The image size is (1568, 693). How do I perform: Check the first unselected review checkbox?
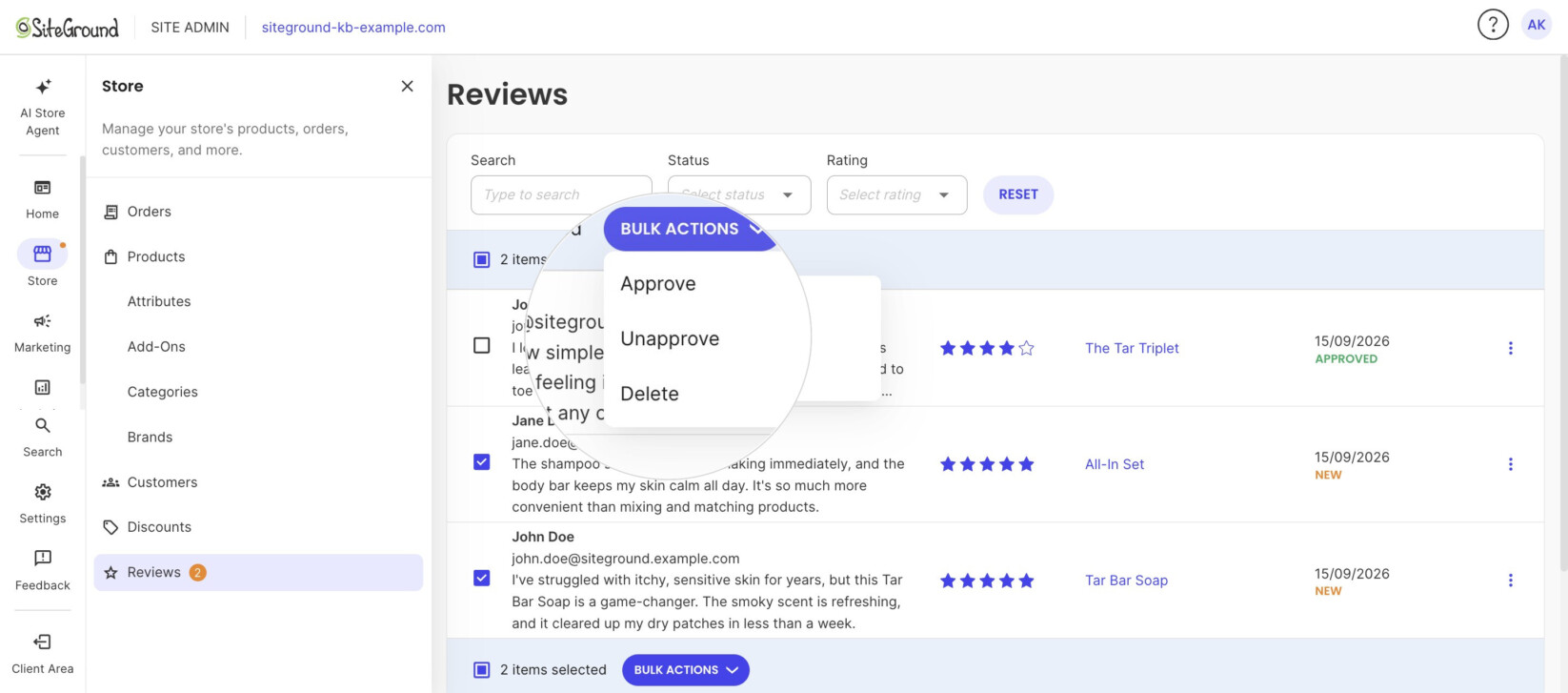pyautogui.click(x=482, y=345)
